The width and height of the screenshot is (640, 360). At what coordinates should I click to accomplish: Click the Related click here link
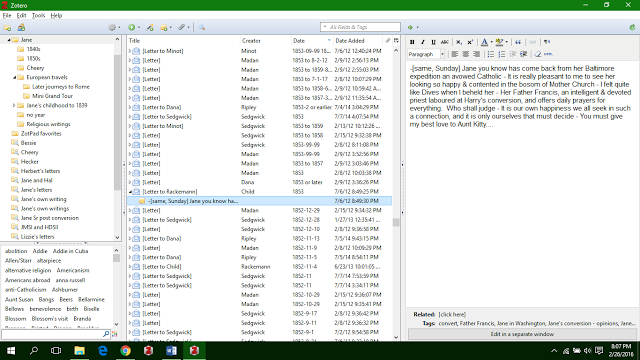[x=452, y=315]
